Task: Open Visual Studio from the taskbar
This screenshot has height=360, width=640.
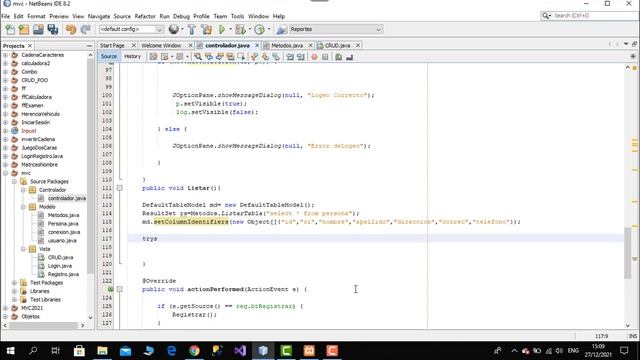Action: pyautogui.click(x=240, y=351)
